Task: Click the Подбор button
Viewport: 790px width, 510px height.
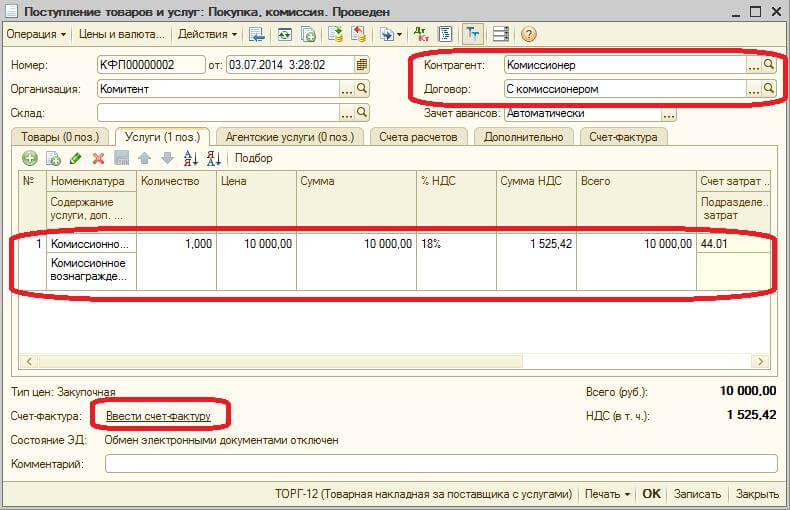Action: 253,158
